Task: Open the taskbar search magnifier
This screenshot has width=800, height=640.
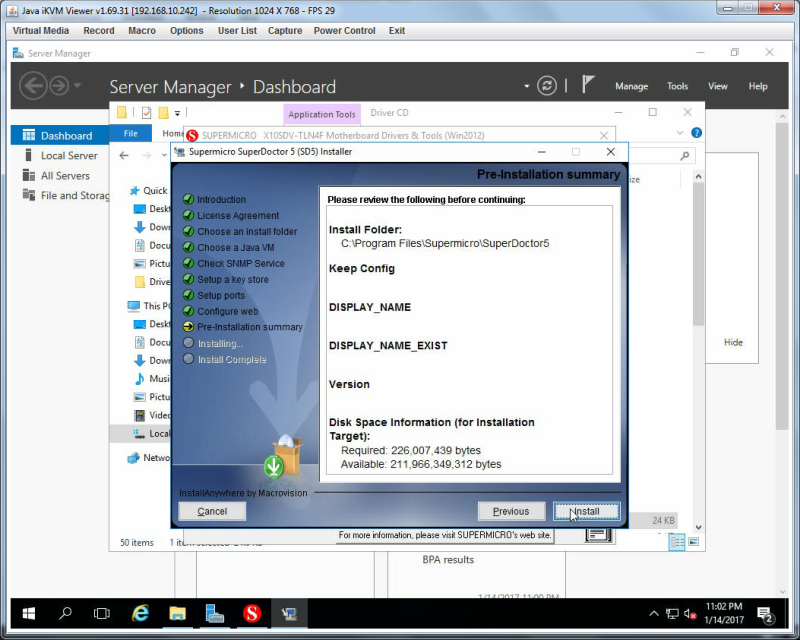Action: coord(65,613)
